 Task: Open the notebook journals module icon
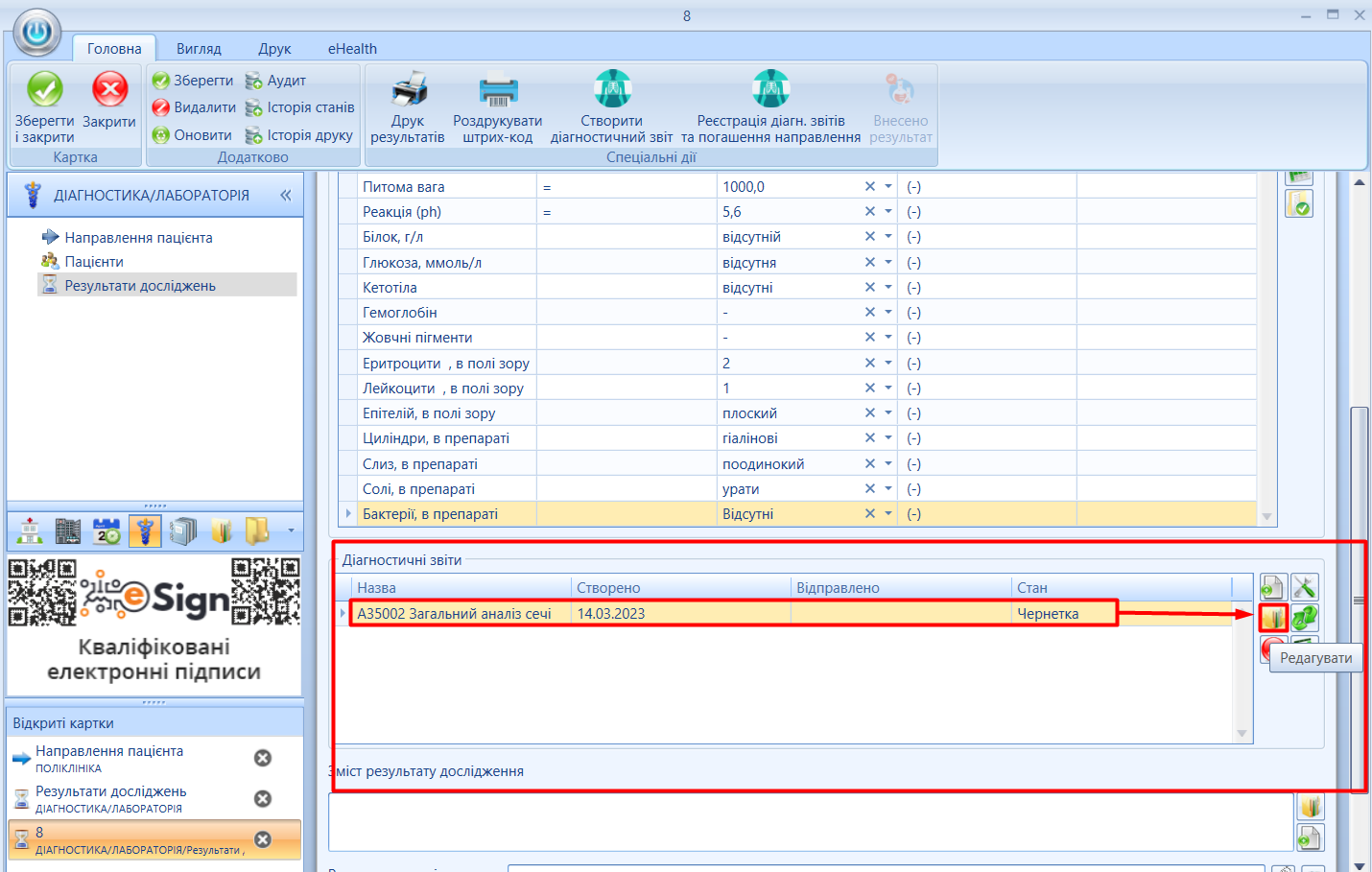(x=183, y=530)
